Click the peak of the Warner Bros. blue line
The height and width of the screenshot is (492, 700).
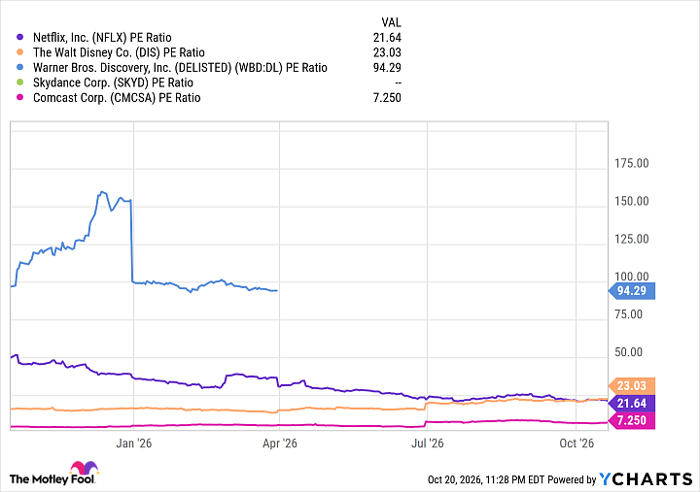click(102, 192)
